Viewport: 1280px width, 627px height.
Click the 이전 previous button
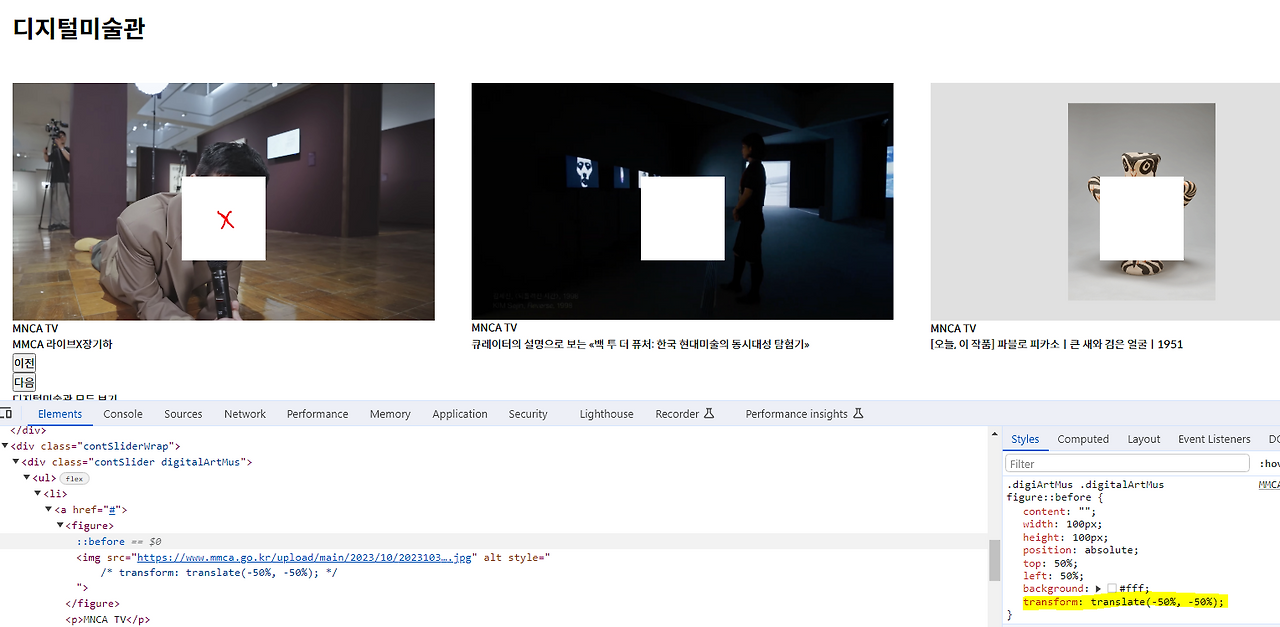(x=24, y=363)
